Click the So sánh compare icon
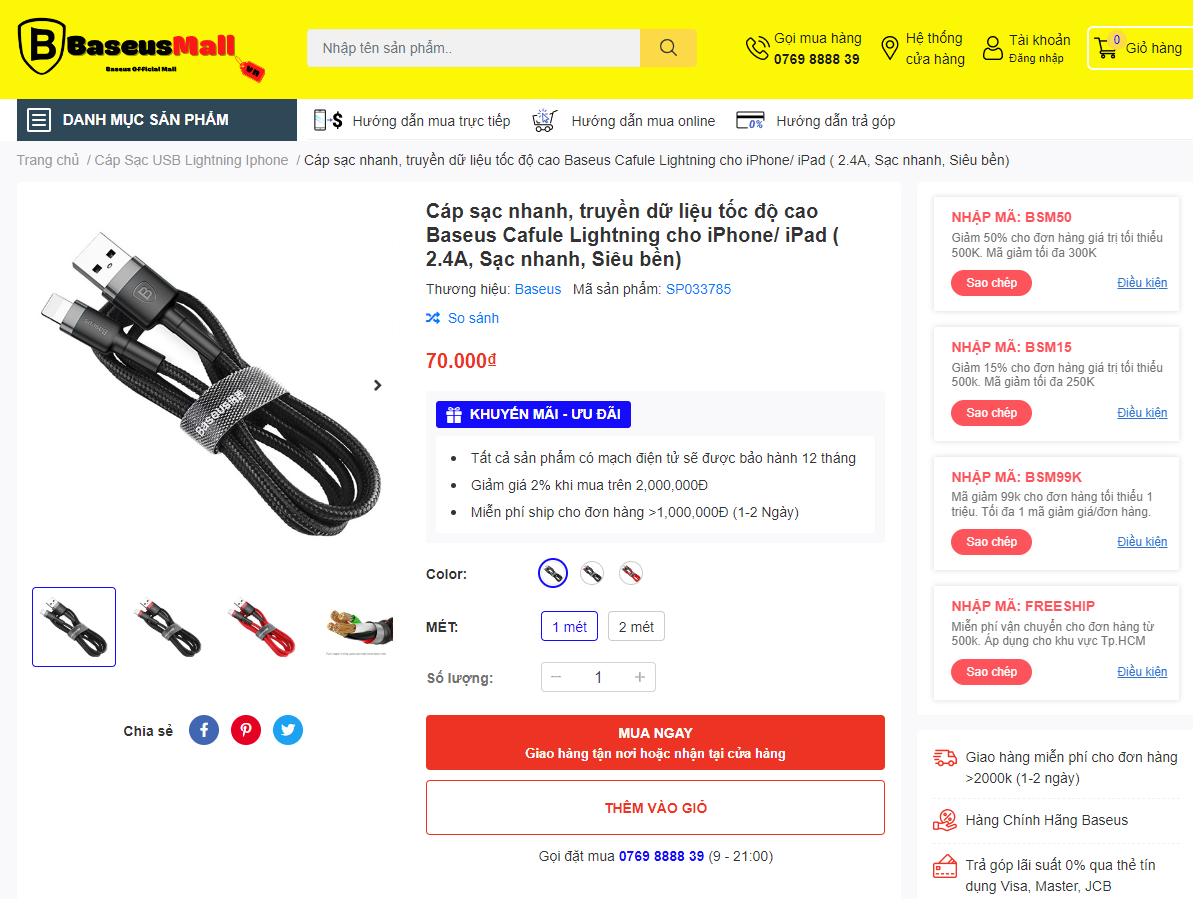This screenshot has height=922, width=1194. click(433, 318)
